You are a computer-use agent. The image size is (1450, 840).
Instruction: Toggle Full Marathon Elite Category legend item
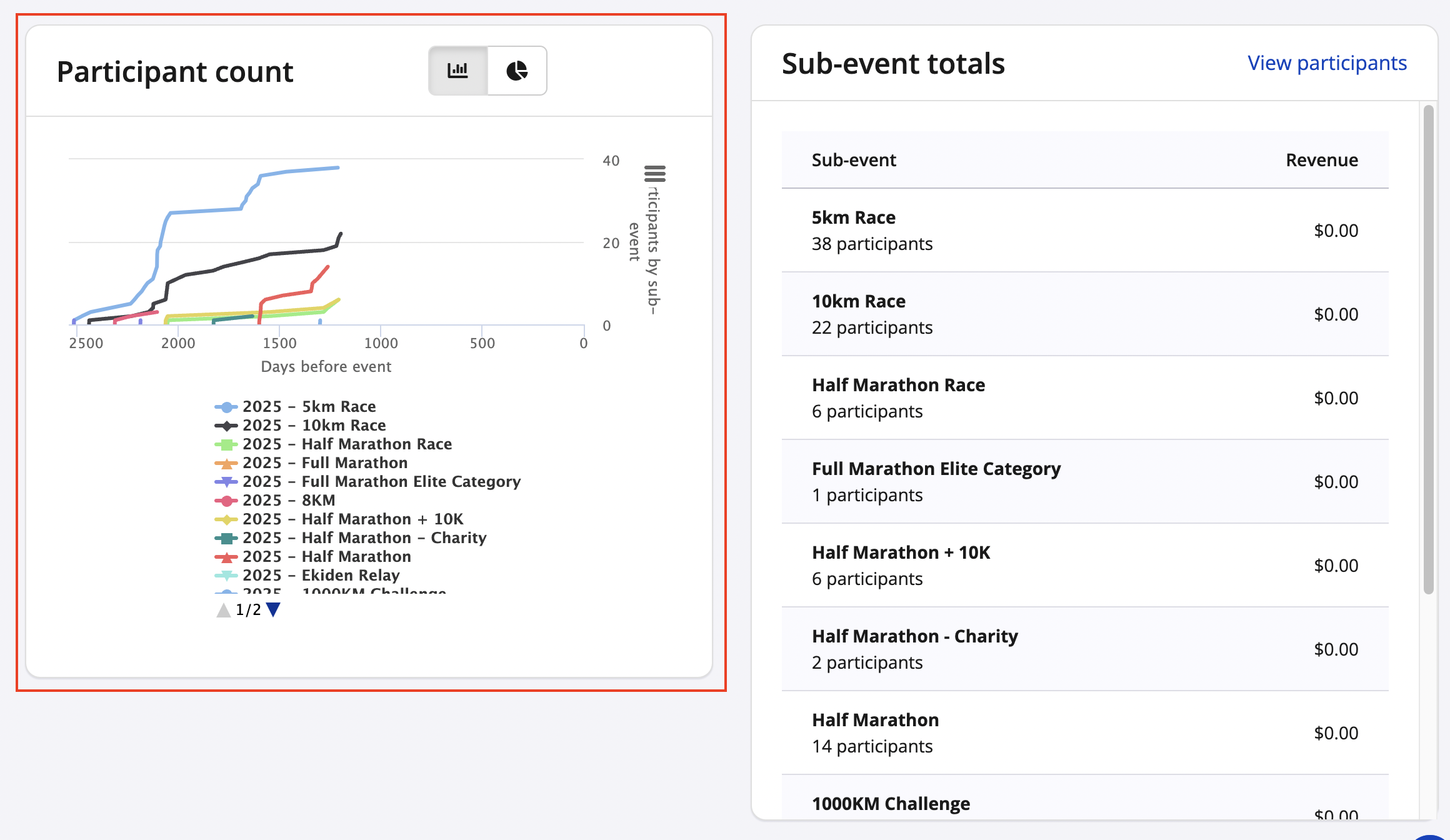pyautogui.click(x=381, y=482)
